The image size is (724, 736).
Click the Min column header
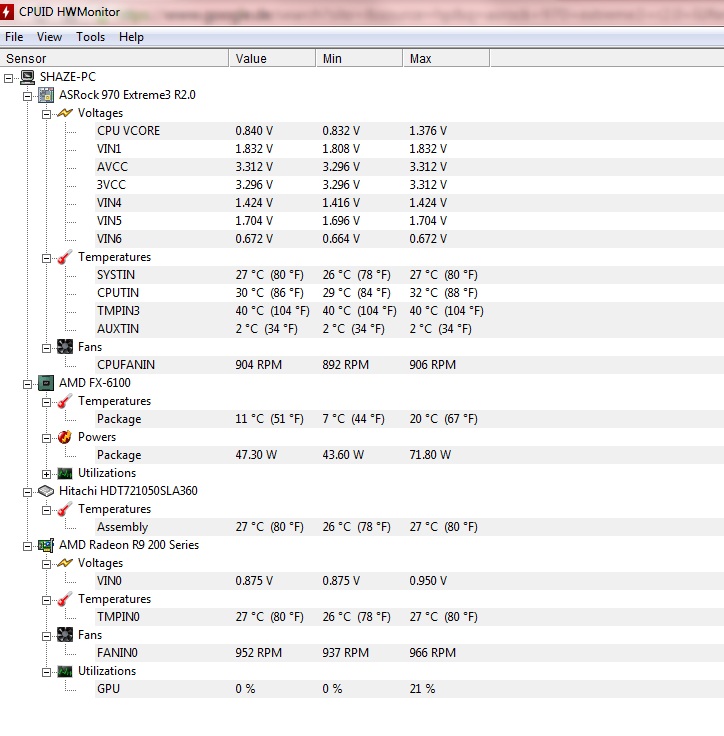pyautogui.click(x=359, y=58)
